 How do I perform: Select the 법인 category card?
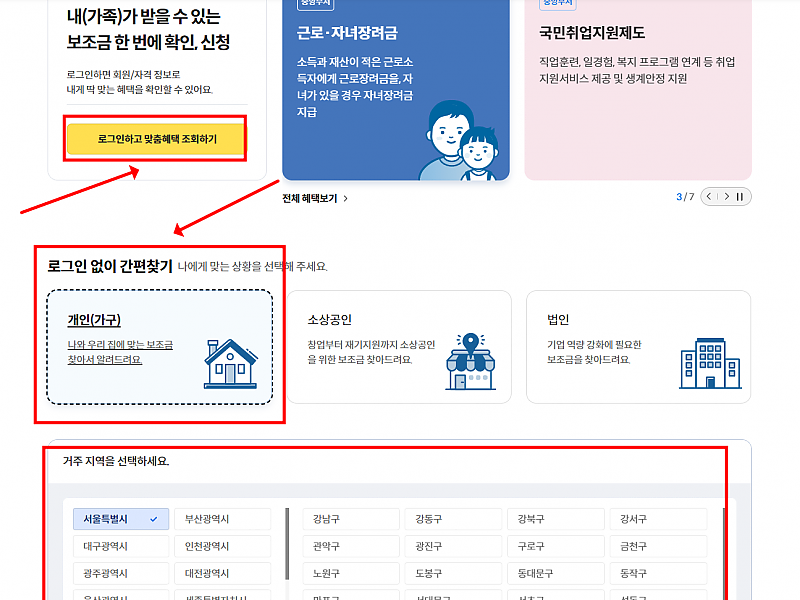(x=638, y=347)
